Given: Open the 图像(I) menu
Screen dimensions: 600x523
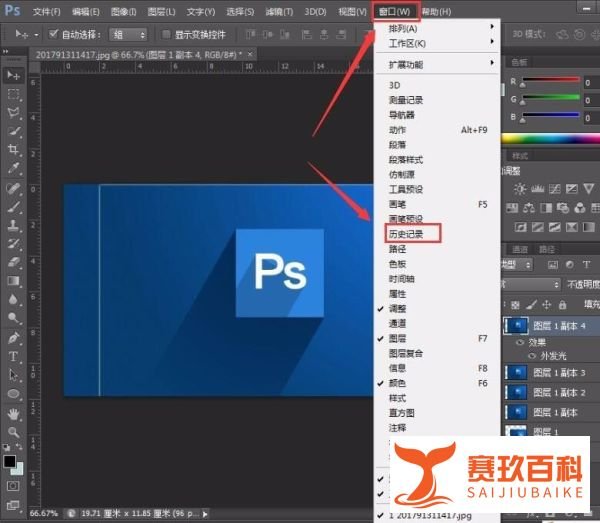Looking at the screenshot, I should (x=123, y=12).
